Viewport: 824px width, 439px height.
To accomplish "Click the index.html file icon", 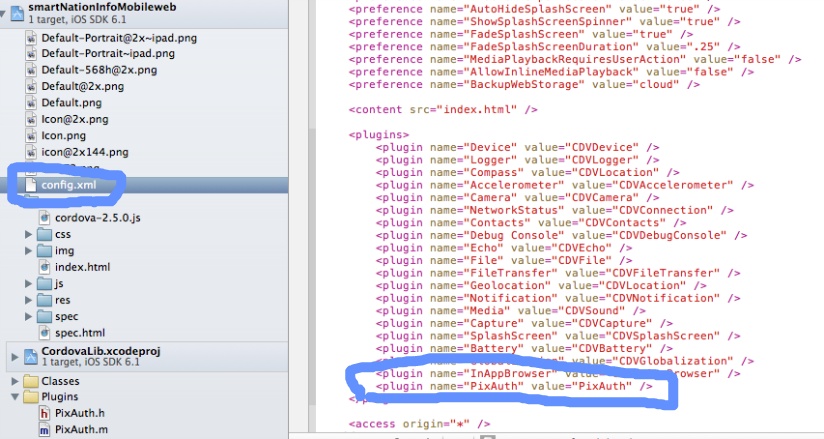I will 45,267.
